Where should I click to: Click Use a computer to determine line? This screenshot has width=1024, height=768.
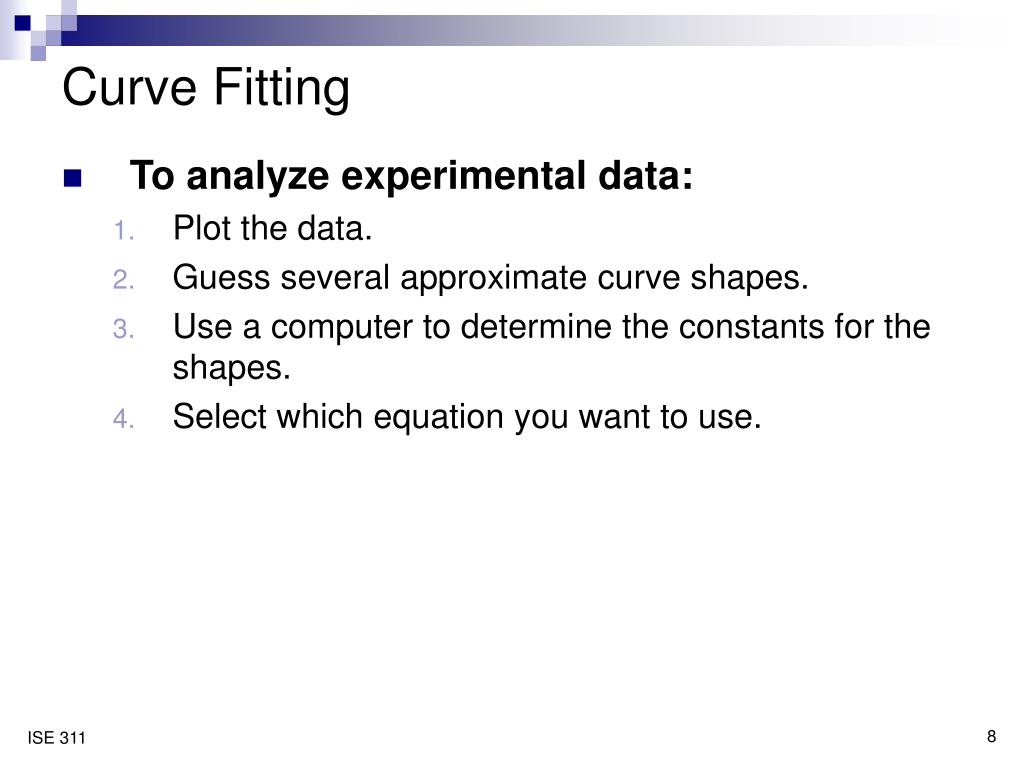tap(551, 327)
